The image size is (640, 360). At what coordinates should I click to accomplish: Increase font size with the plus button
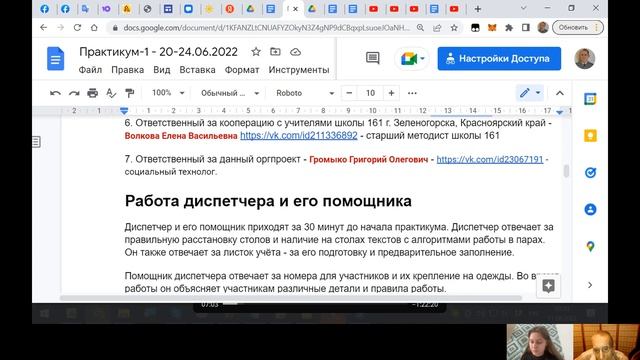point(391,93)
